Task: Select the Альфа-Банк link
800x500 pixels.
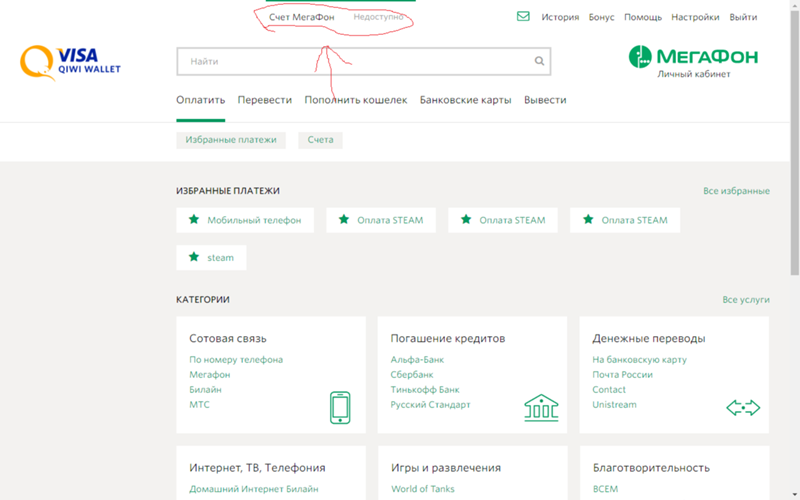Action: (417, 360)
